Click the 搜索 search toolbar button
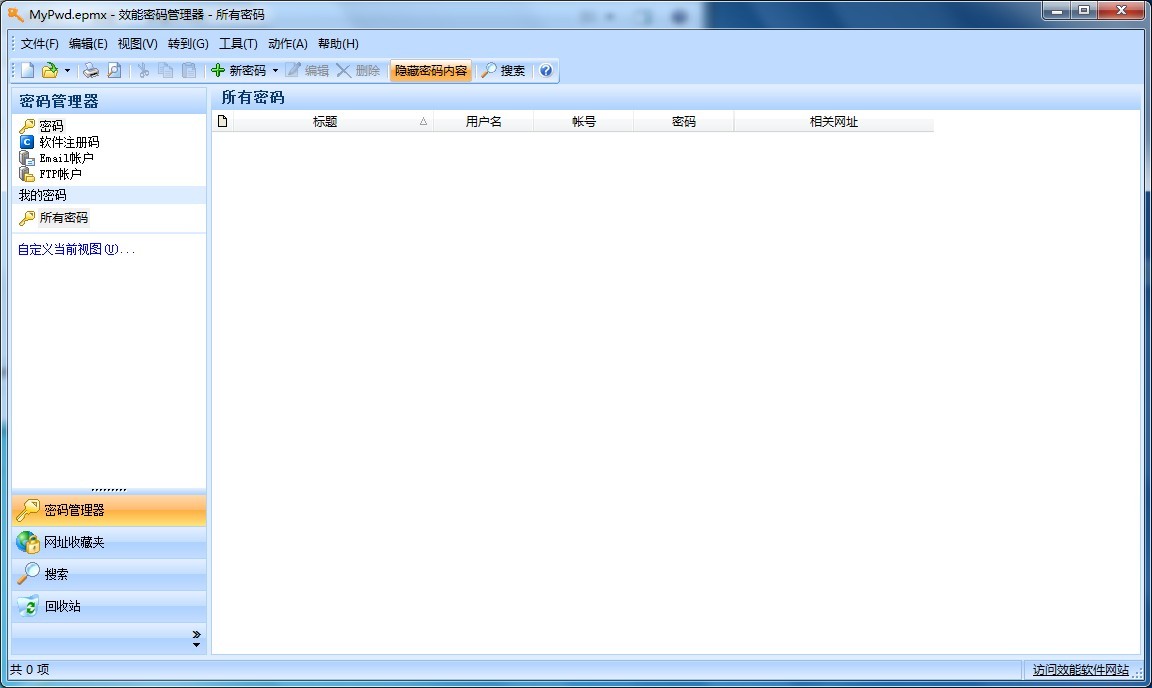Viewport: 1152px width, 688px height. [503, 71]
